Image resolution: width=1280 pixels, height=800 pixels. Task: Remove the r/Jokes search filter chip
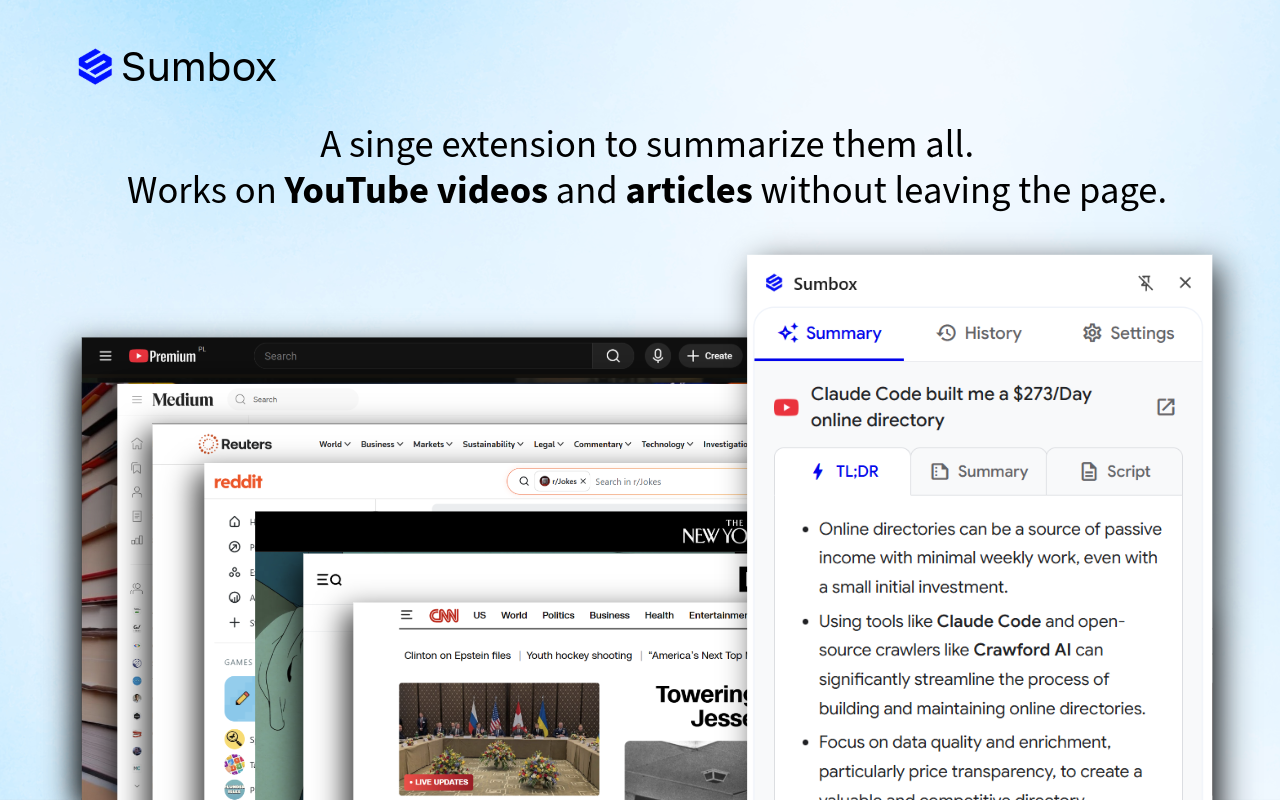pyautogui.click(x=583, y=482)
